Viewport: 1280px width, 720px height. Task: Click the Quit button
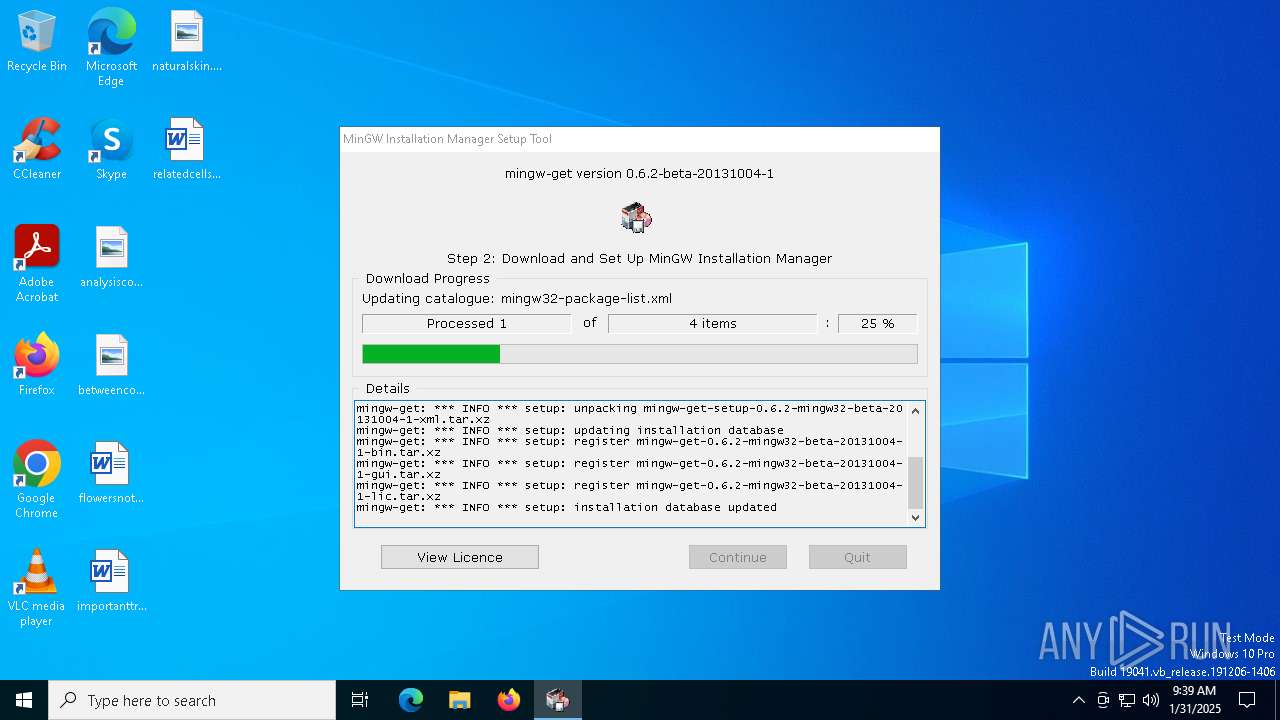(x=858, y=557)
